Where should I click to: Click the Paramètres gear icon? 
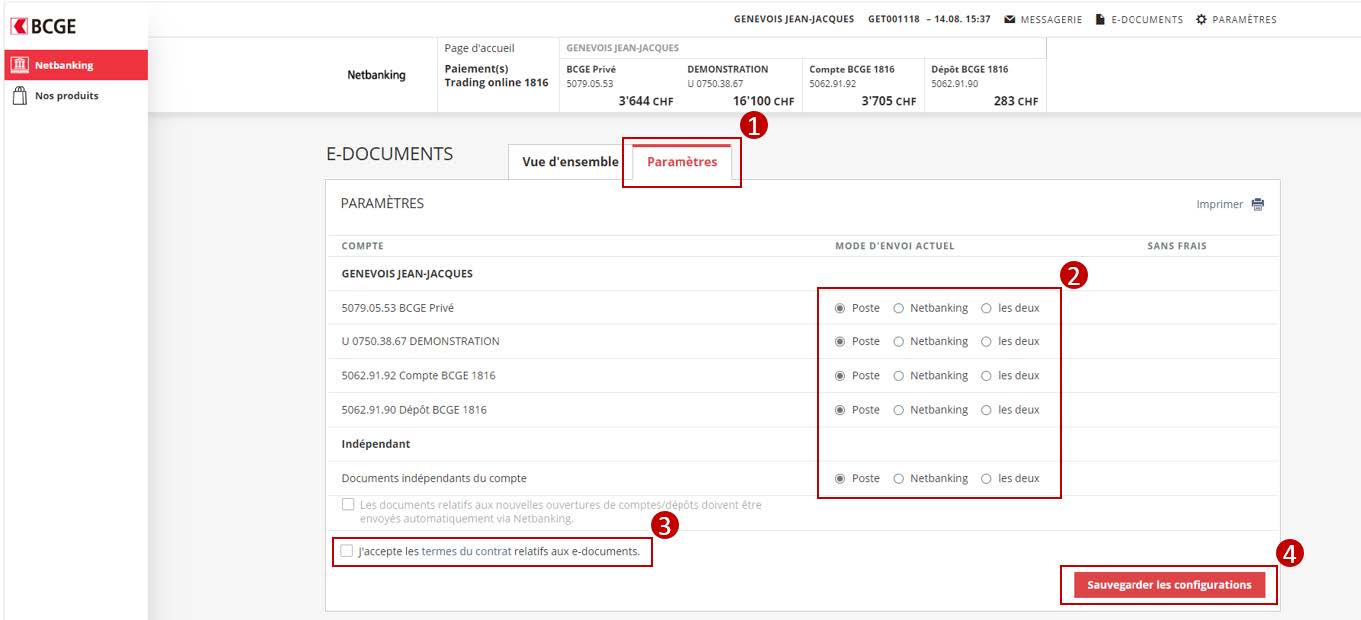click(1202, 19)
